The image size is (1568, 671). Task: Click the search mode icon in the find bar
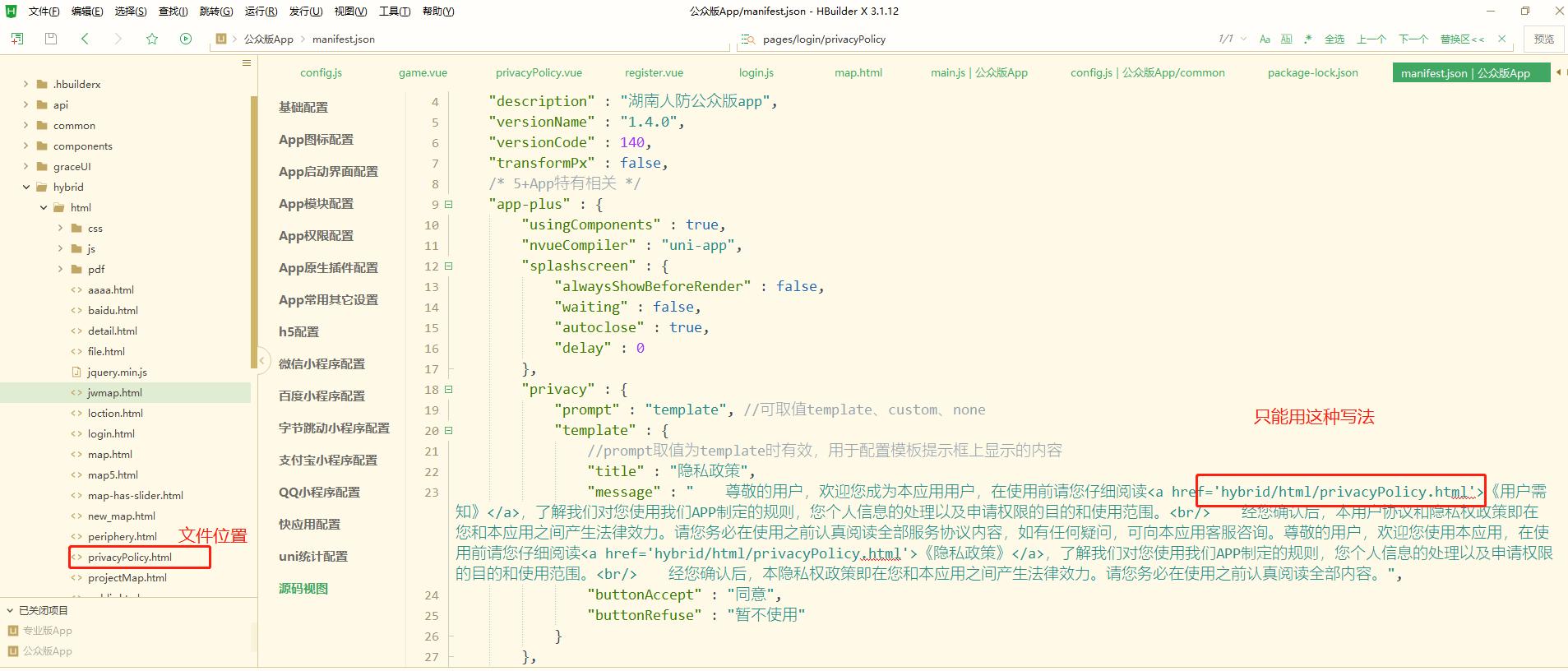click(x=747, y=39)
